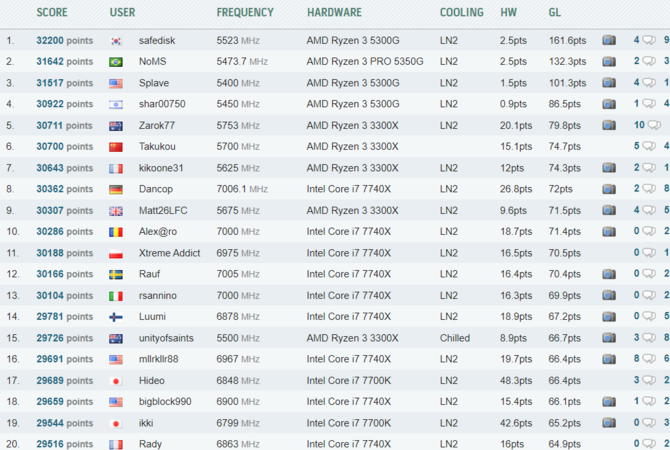The height and width of the screenshot is (450, 670).
Task: Open the comment bubble in Takukou's row
Action: point(649,147)
